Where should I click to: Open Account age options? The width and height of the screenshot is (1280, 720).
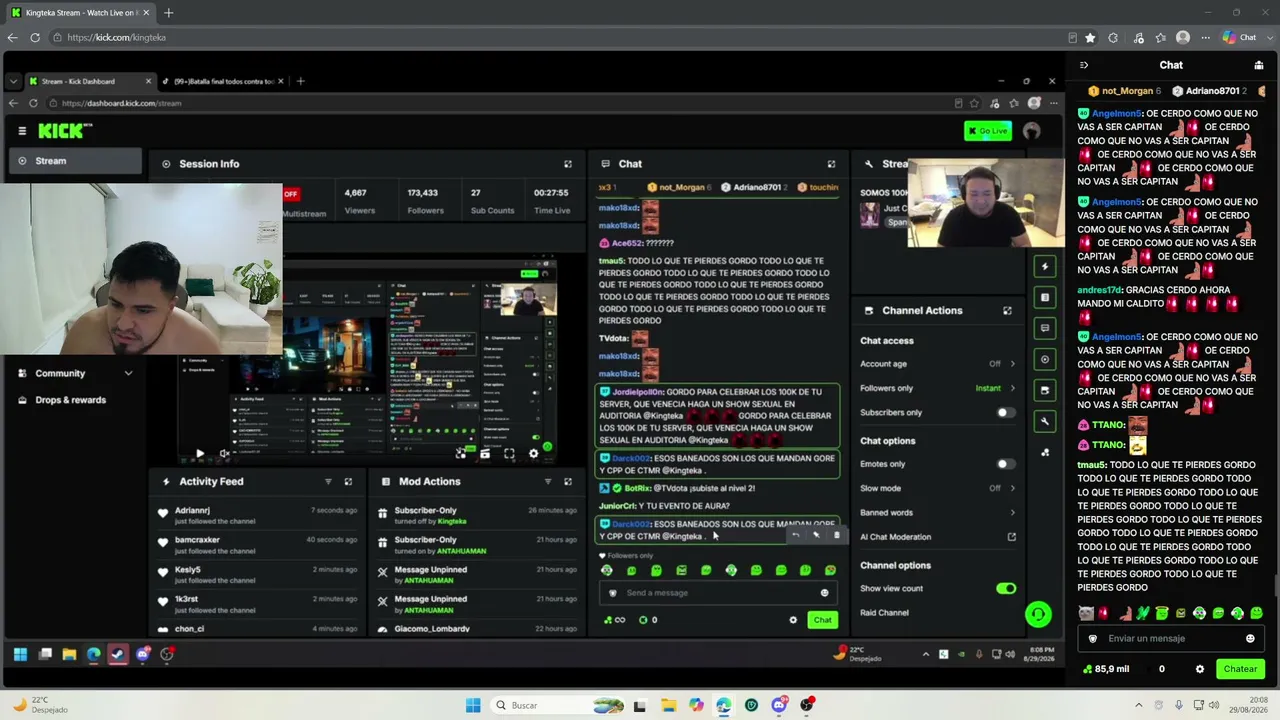(x=937, y=364)
